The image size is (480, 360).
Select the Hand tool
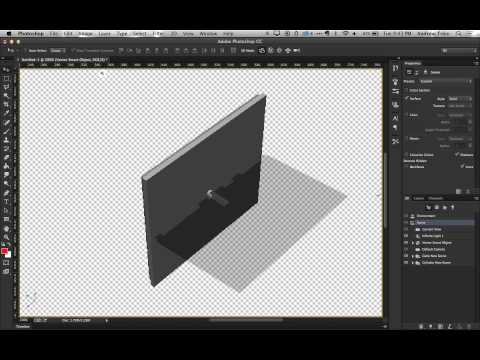[x=6, y=229]
